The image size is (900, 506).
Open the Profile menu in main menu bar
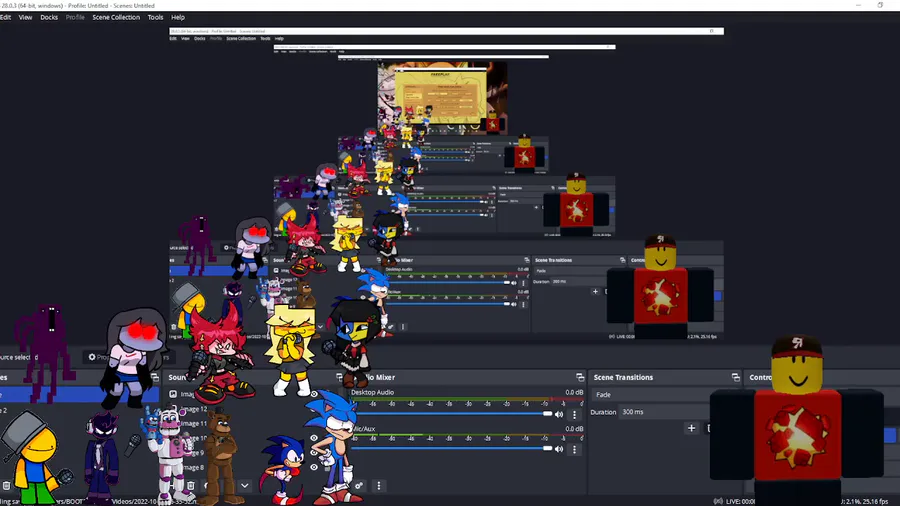pyautogui.click(x=75, y=17)
